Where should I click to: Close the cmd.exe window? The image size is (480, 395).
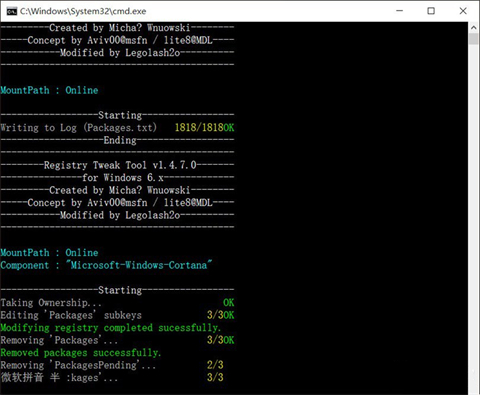[x=463, y=11]
